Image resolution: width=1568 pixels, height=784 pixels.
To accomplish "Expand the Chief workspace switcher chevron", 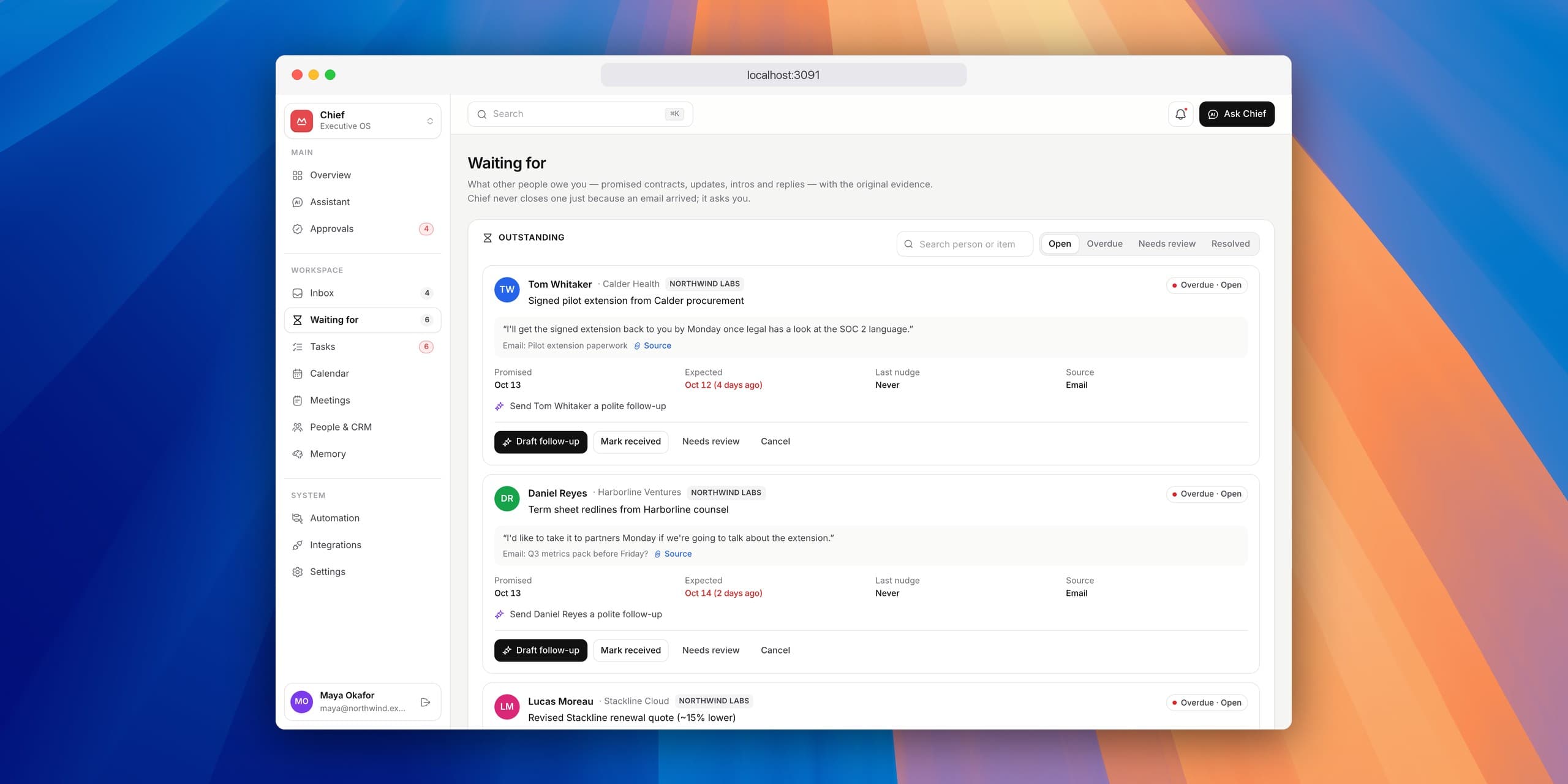I will [430, 121].
